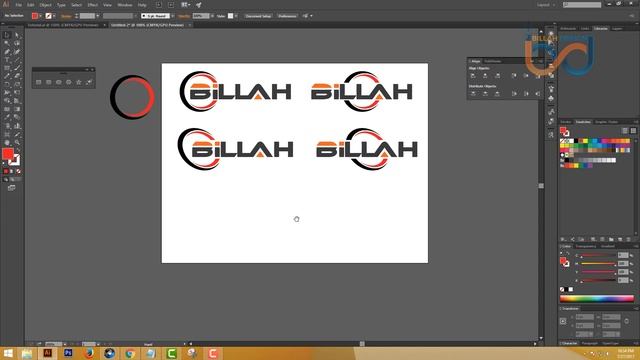This screenshot has height=360, width=640.
Task: Switch to the Layers panel tab
Action: coord(617,29)
